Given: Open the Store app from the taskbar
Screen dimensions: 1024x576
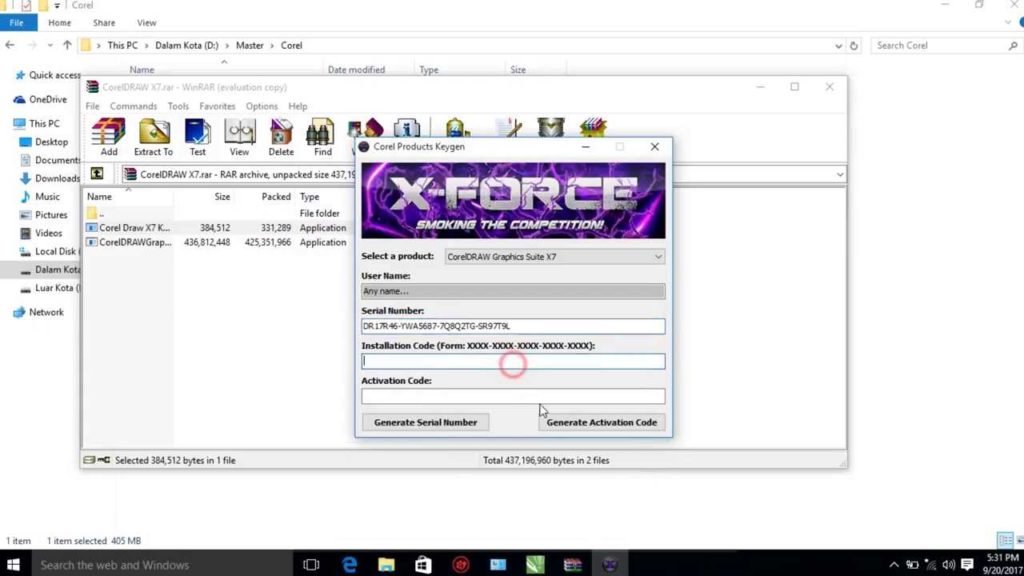Looking at the screenshot, I should pyautogui.click(x=423, y=564).
